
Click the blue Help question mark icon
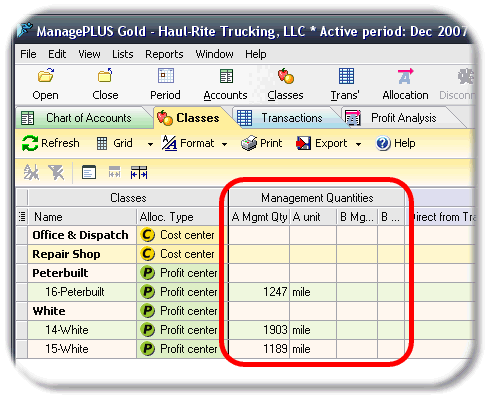(x=383, y=144)
